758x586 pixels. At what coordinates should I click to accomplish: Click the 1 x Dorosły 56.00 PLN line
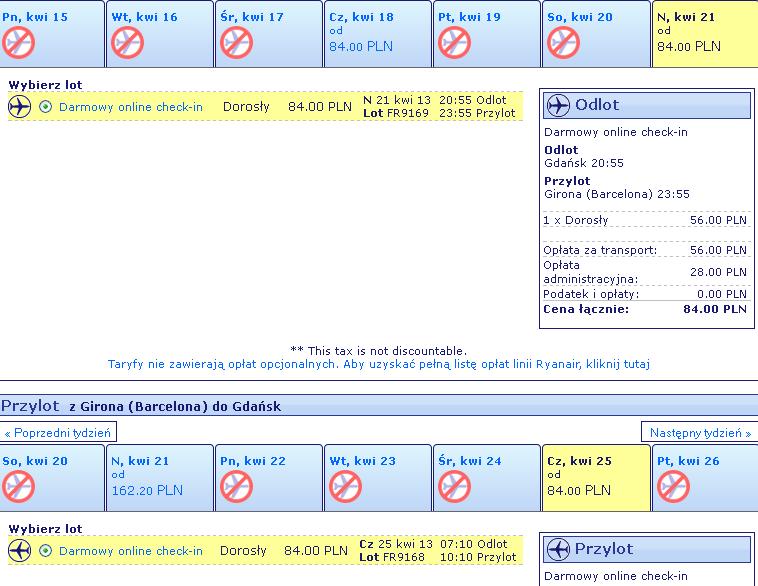[645, 220]
